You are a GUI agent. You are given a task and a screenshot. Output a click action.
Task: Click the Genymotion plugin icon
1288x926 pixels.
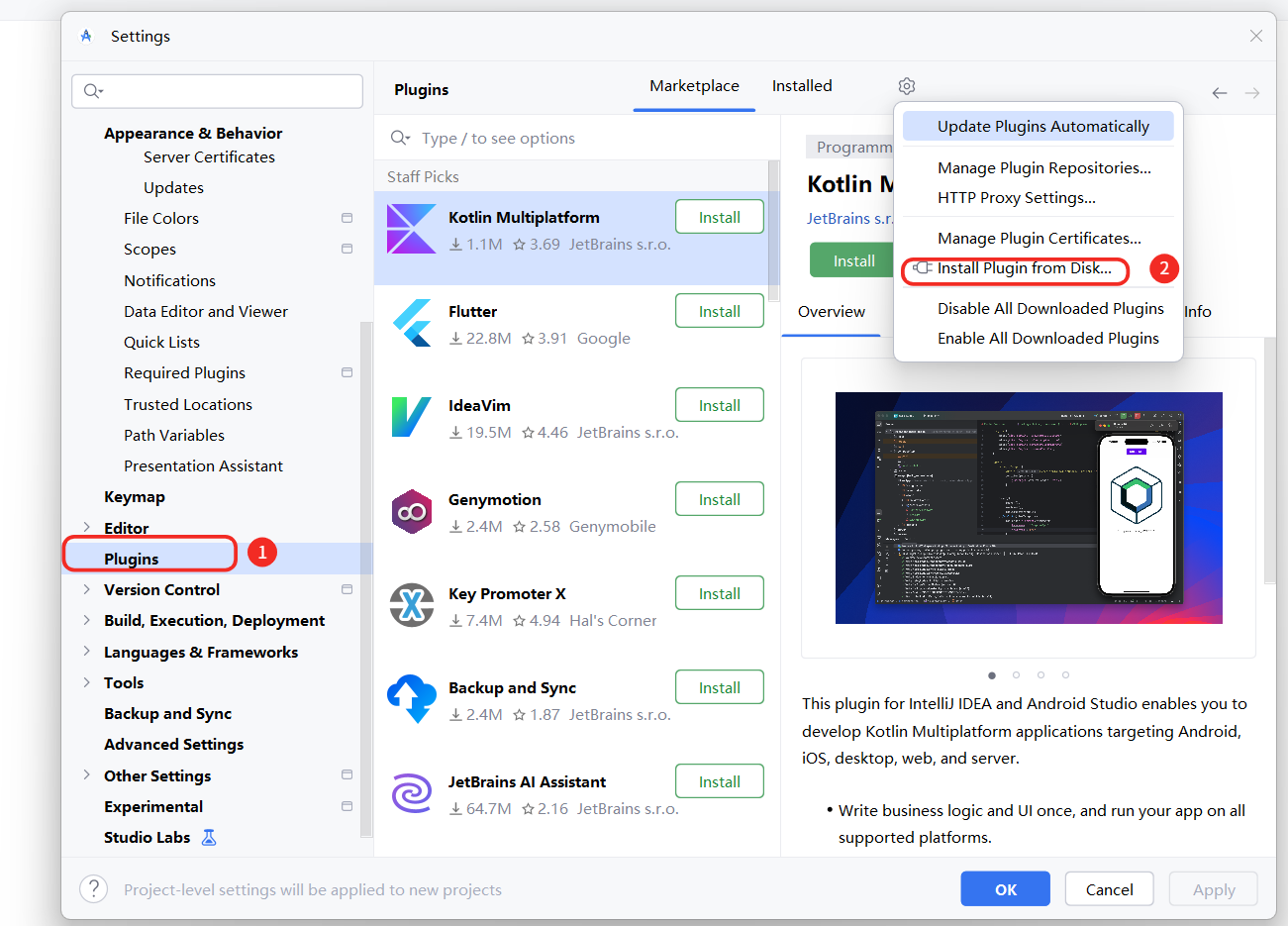point(412,508)
